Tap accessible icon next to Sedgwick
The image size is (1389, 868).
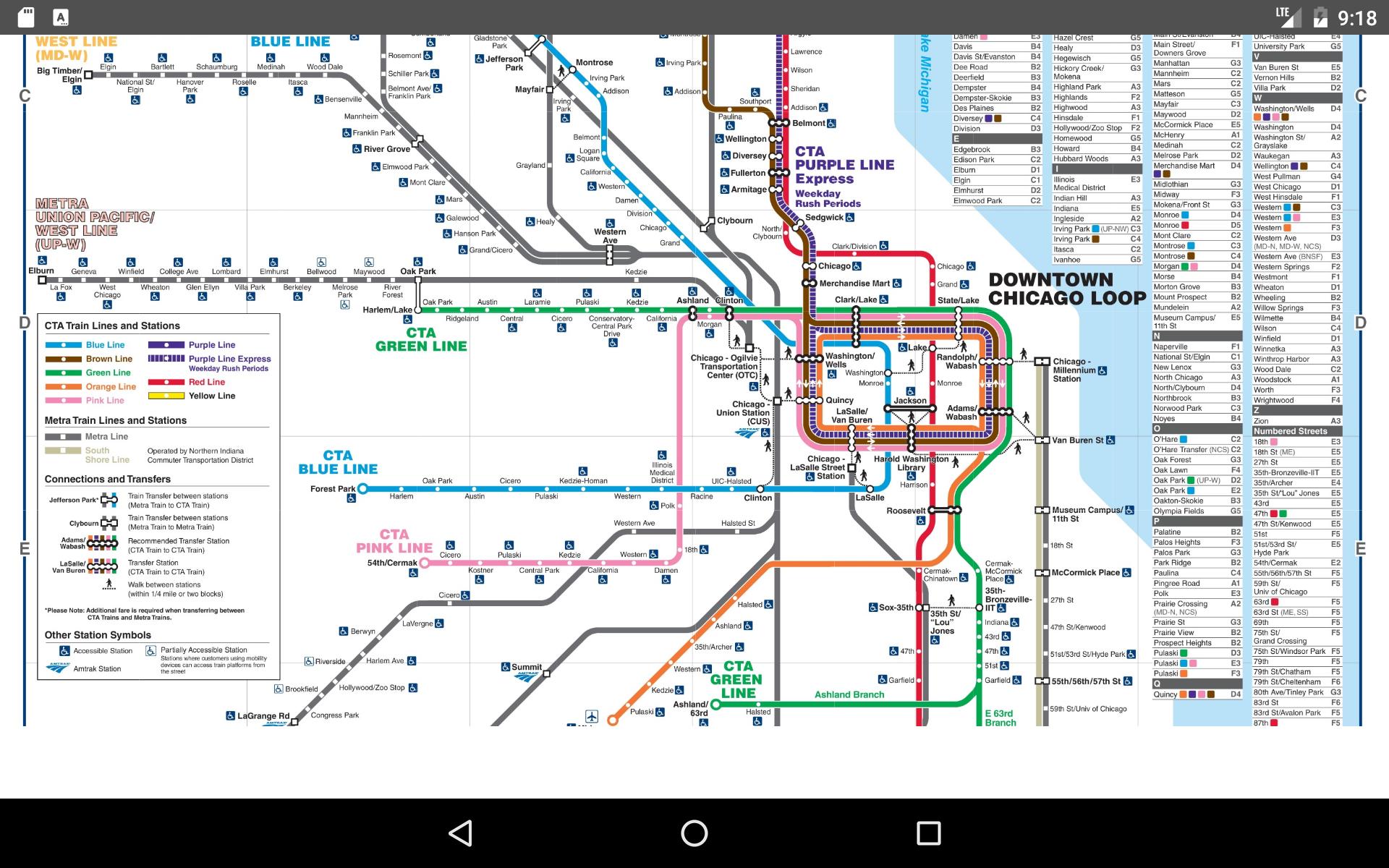click(850, 218)
